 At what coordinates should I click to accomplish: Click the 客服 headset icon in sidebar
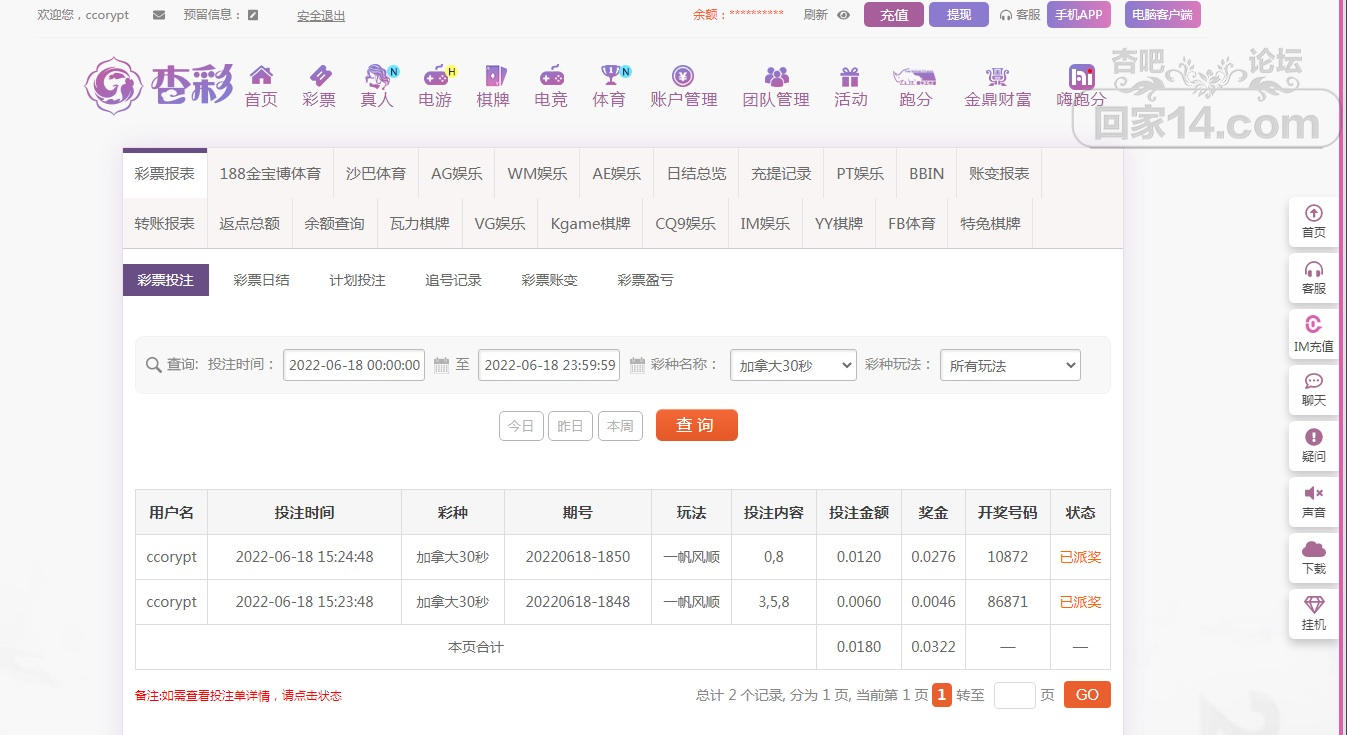coord(1313,270)
